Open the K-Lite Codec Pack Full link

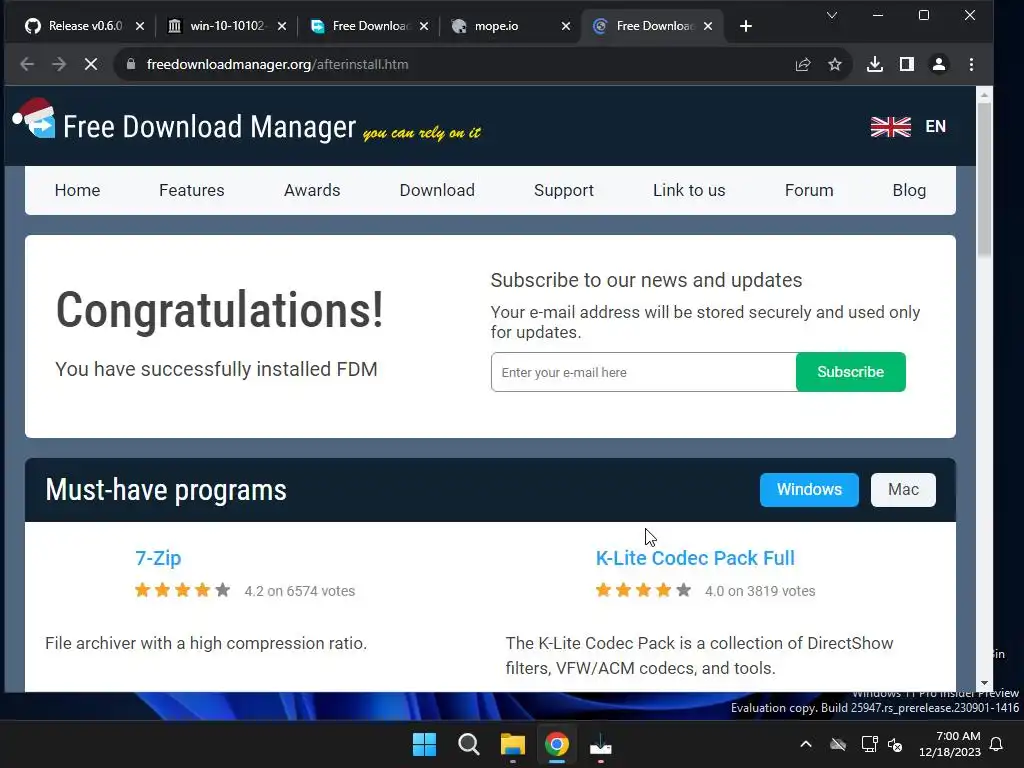point(695,558)
